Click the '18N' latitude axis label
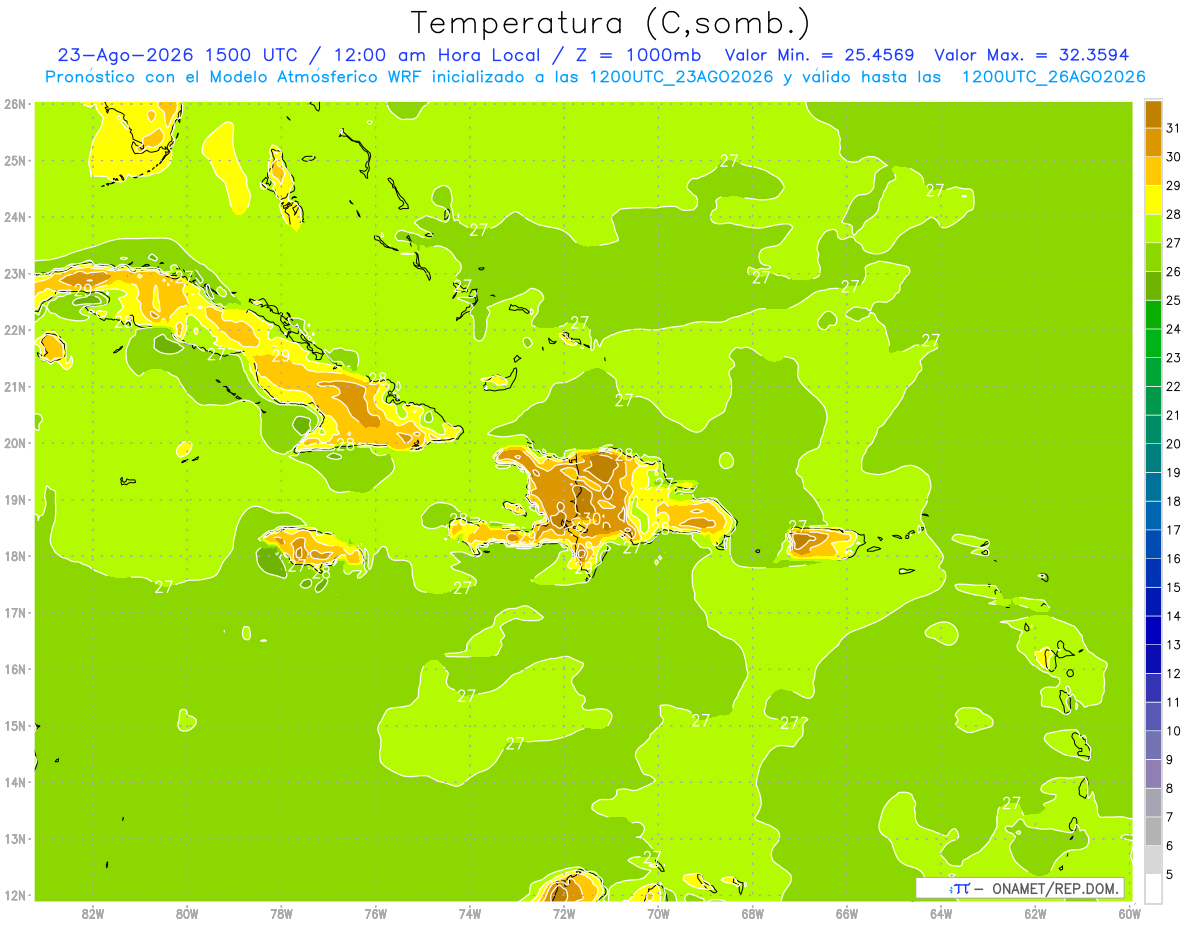1200x927 pixels. click(x=14, y=556)
